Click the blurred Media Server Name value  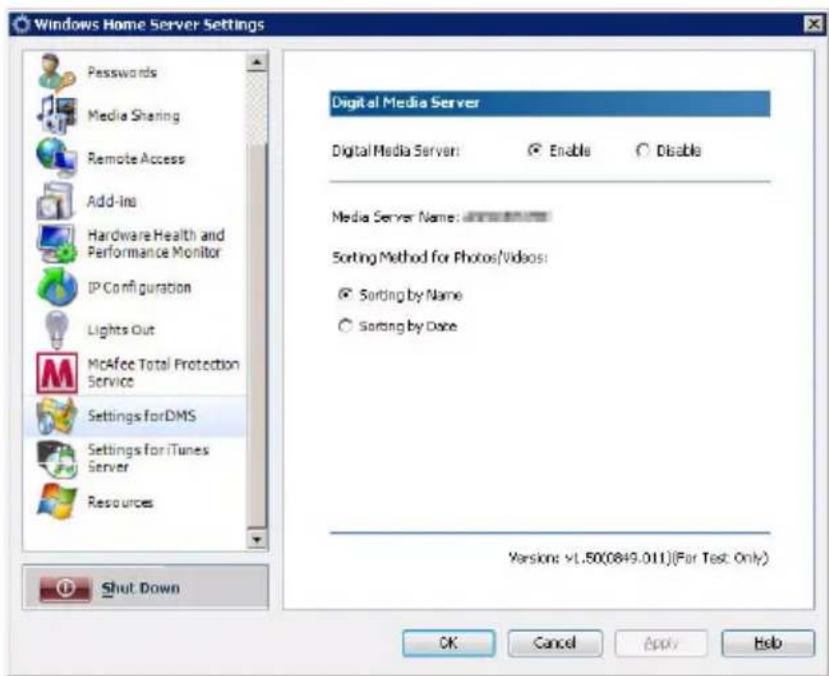click(508, 217)
